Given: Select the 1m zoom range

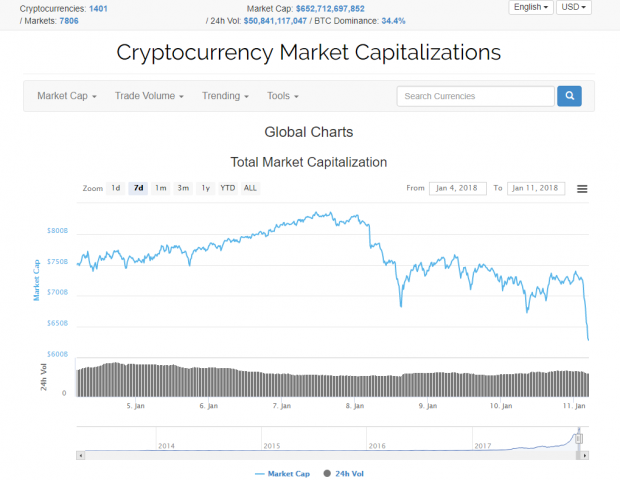Looking at the screenshot, I should click(x=160, y=188).
